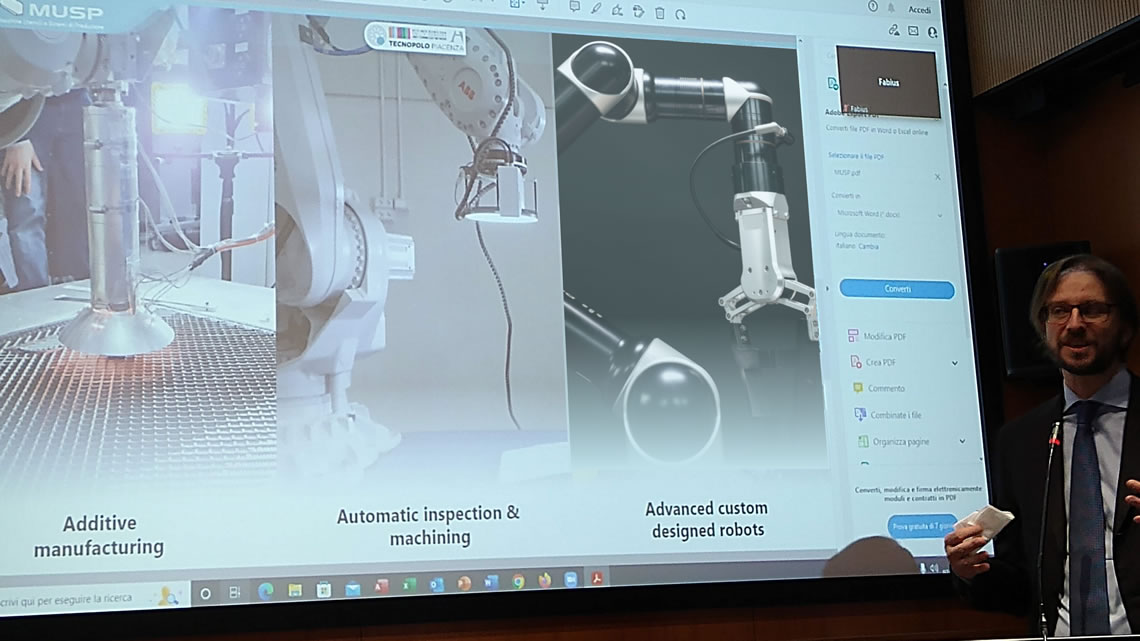Screen dimensions: 1140x641
Task: Click the "Automatic inspection & machining" caption
Action: (428, 525)
